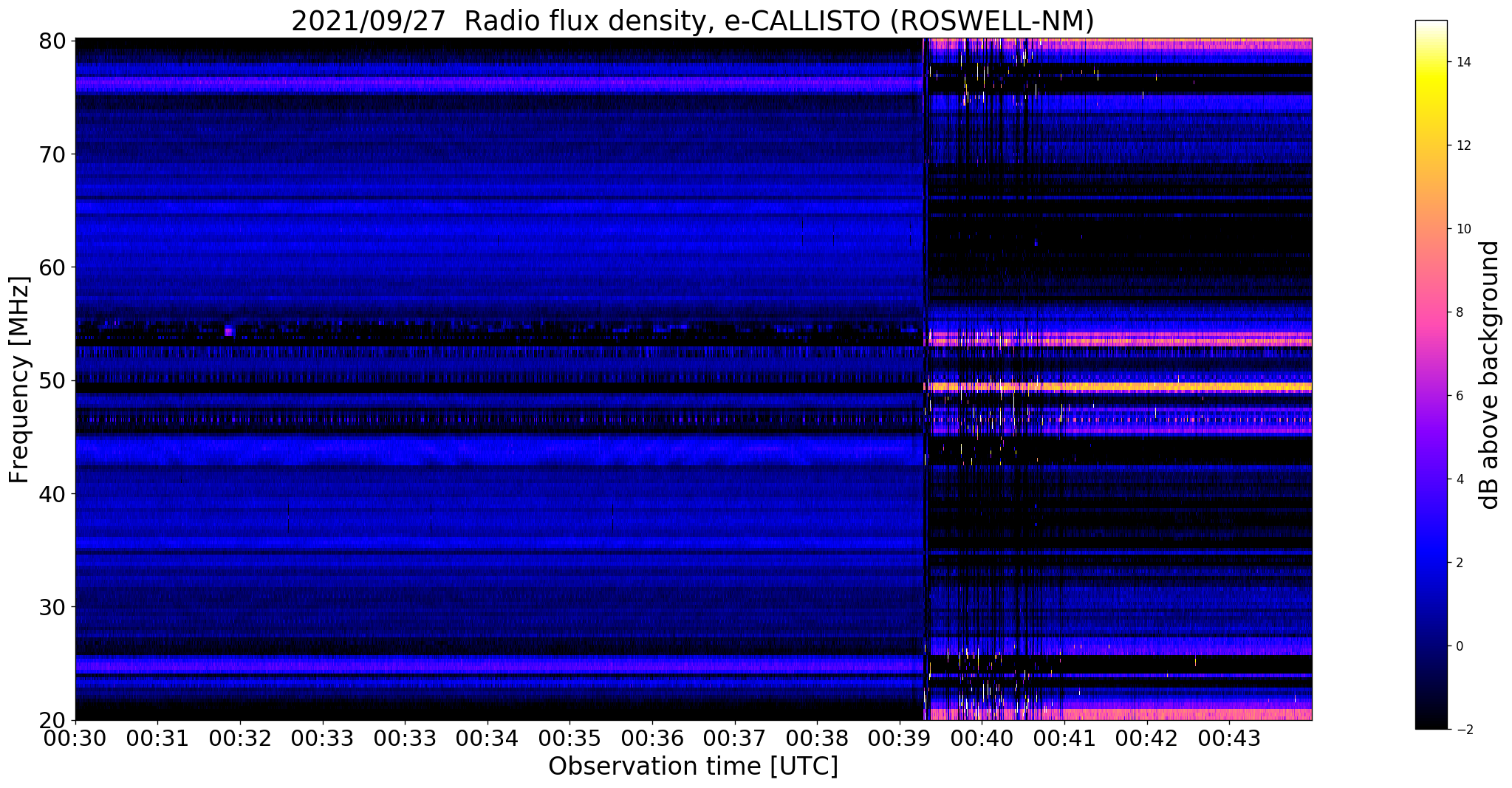Click the x-axis tick label 00:39

point(900,739)
